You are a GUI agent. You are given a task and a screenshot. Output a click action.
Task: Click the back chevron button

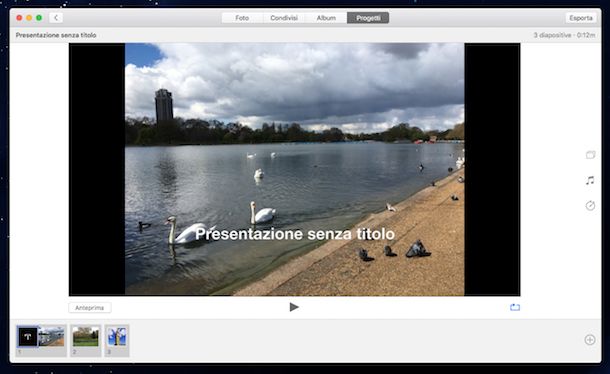[x=56, y=18]
